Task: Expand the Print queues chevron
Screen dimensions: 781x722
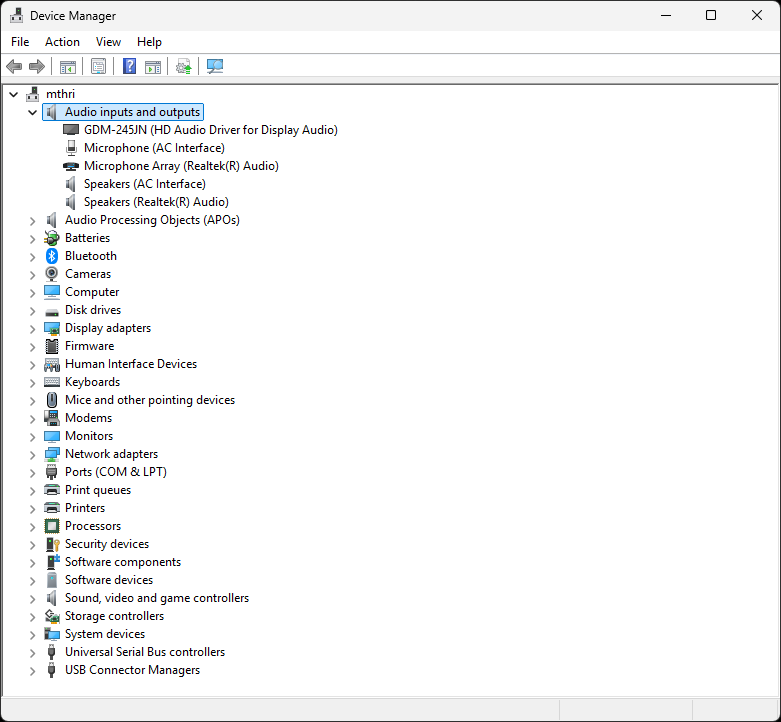Action: pyautogui.click(x=32, y=490)
